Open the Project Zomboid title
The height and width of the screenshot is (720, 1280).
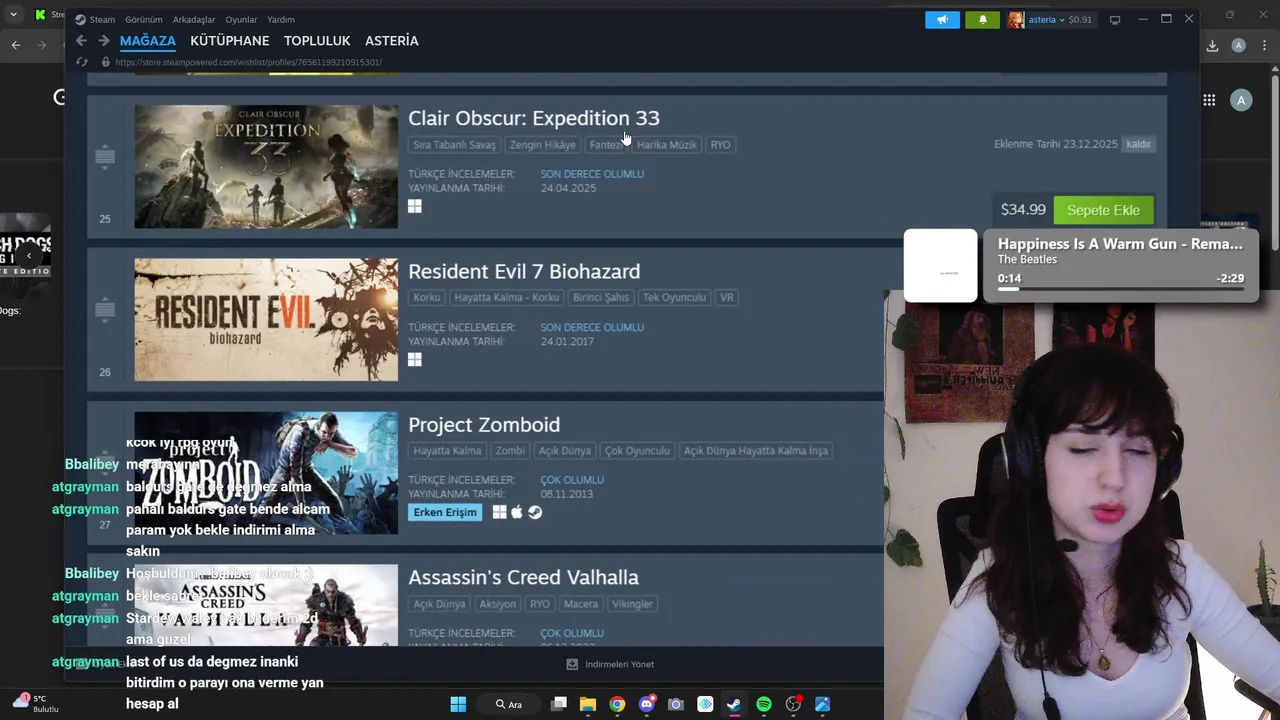(x=484, y=424)
